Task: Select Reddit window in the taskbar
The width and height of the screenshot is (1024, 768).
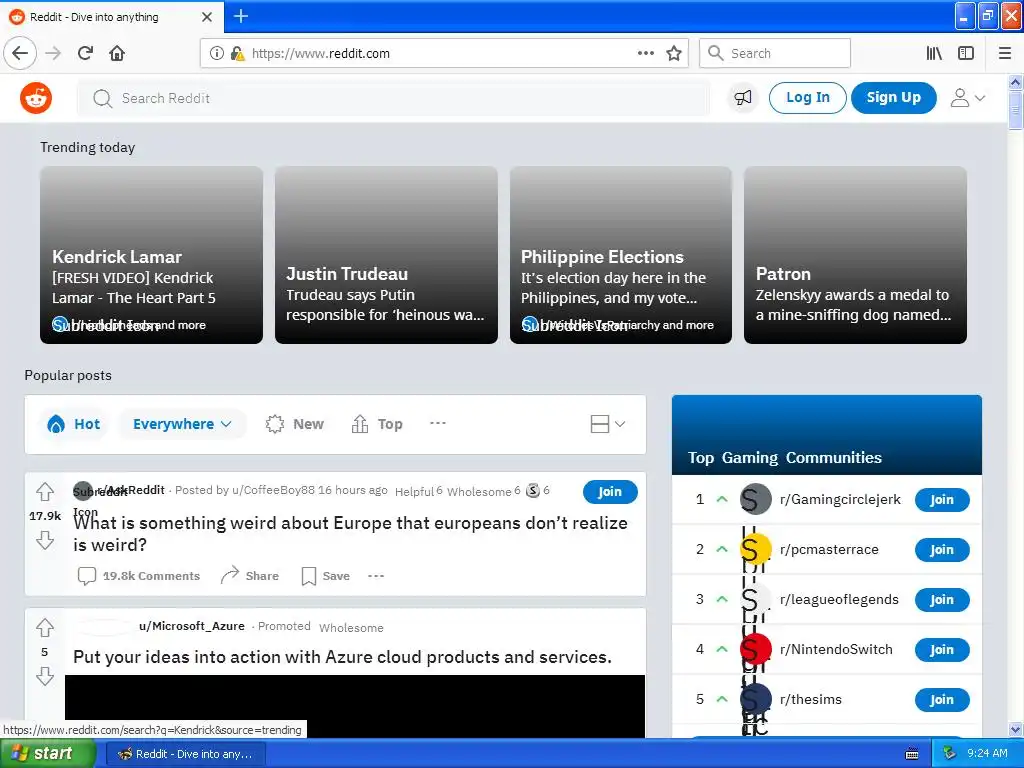Action: tap(186, 754)
